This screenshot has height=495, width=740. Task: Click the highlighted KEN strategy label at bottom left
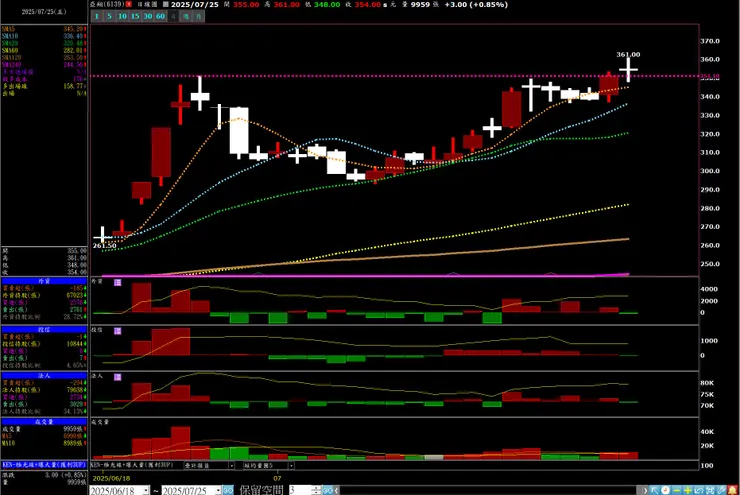(x=44, y=465)
